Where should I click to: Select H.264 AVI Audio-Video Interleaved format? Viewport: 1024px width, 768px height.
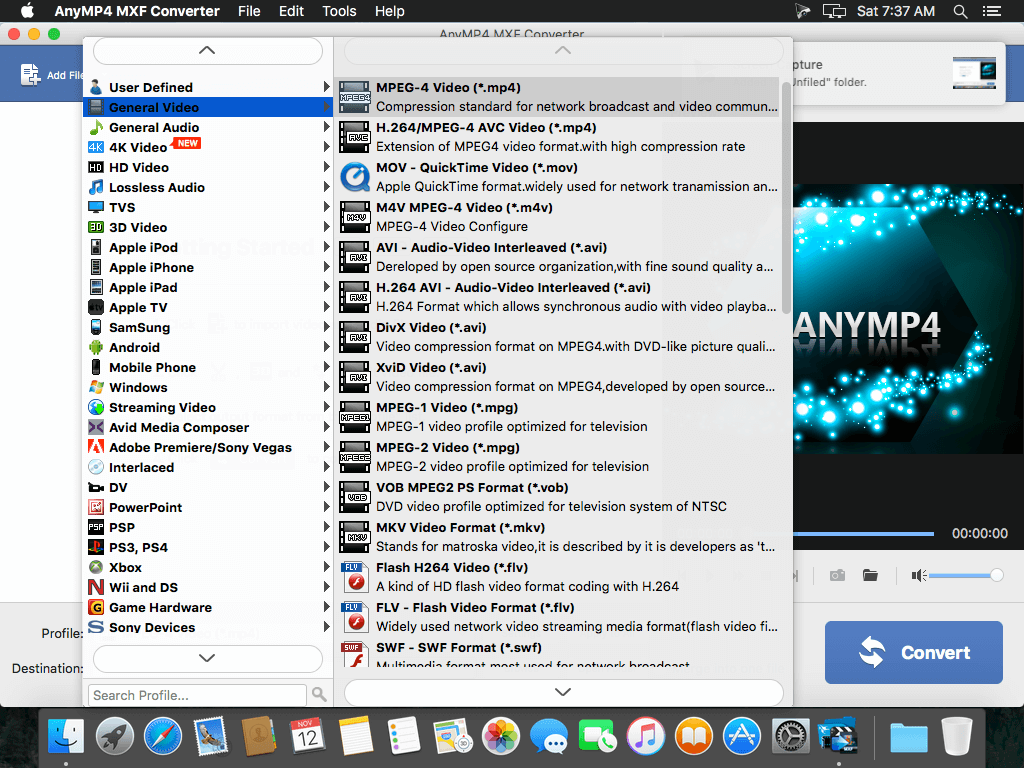click(x=559, y=296)
